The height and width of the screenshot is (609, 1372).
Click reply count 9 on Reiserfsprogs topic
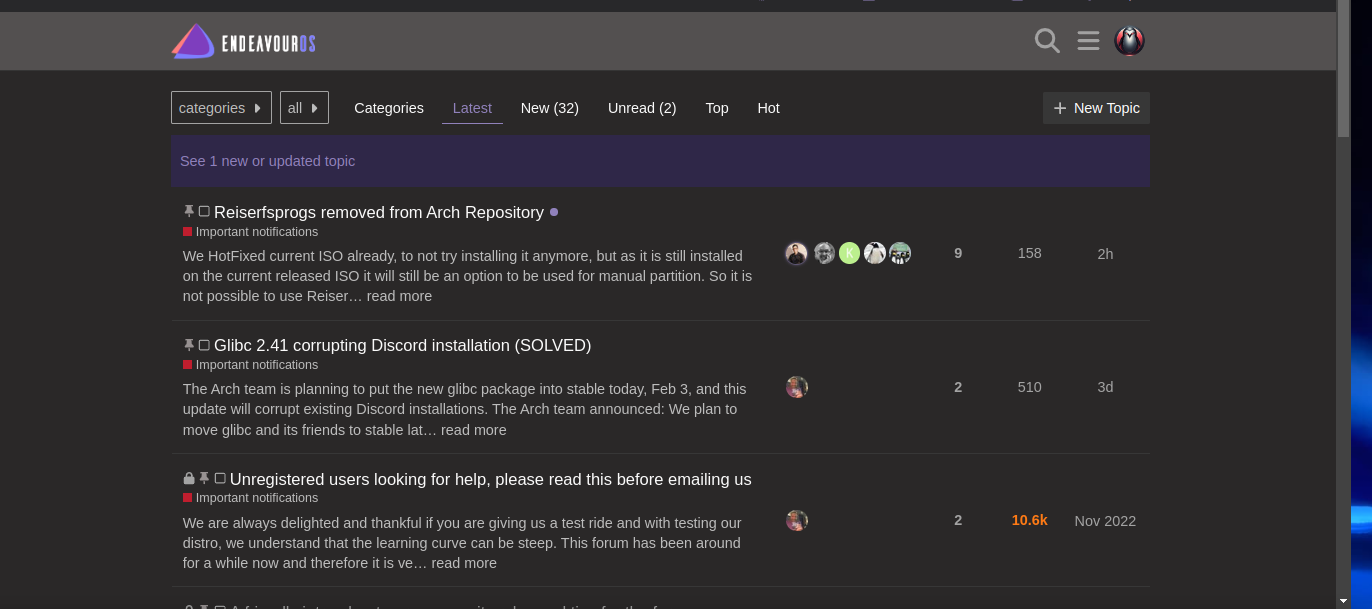tap(958, 254)
